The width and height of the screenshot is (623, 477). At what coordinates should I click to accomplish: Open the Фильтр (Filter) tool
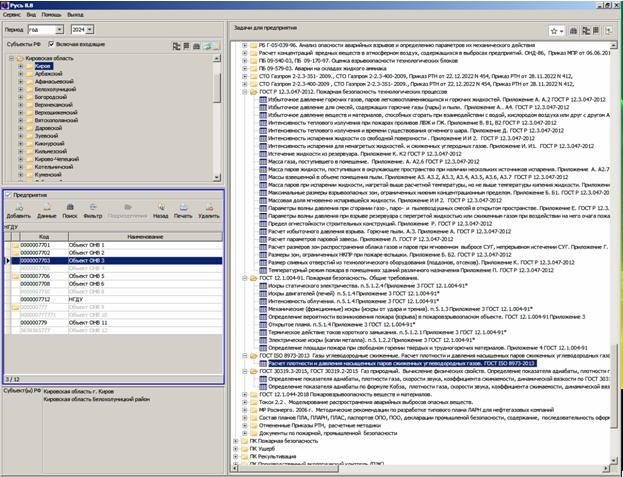[94, 208]
